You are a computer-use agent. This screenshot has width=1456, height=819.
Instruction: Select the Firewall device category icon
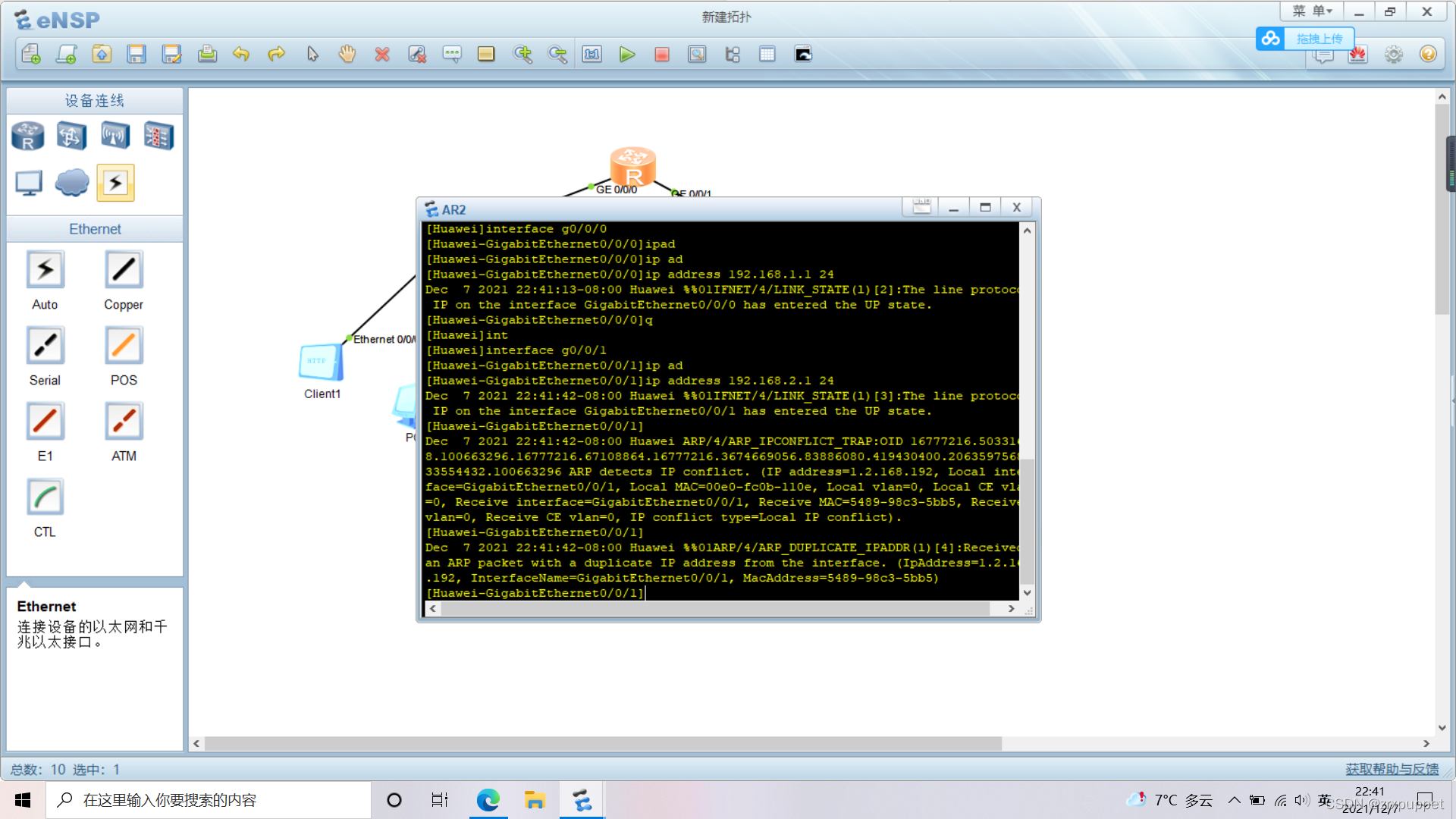coord(159,136)
